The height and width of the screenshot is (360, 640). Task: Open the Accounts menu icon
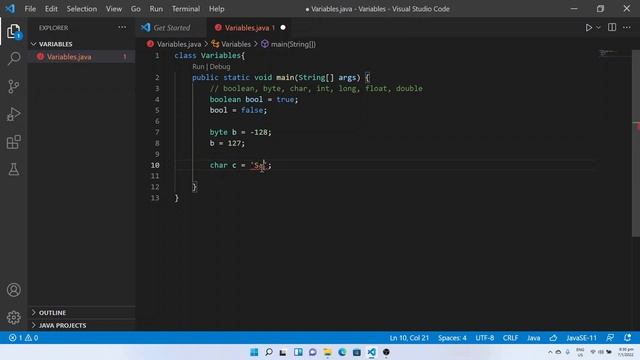tap(13, 290)
